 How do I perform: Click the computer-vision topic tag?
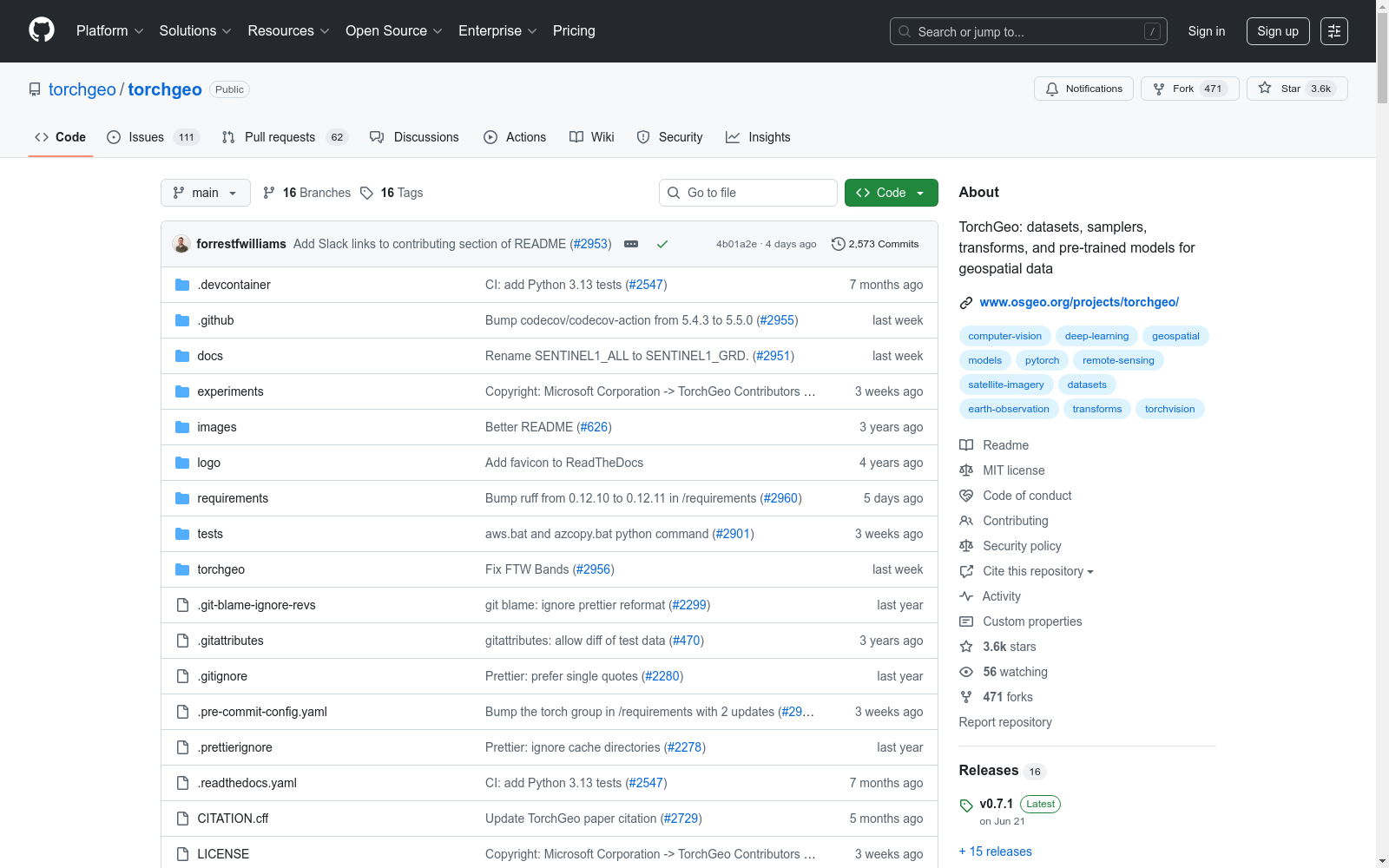pyautogui.click(x=1005, y=336)
